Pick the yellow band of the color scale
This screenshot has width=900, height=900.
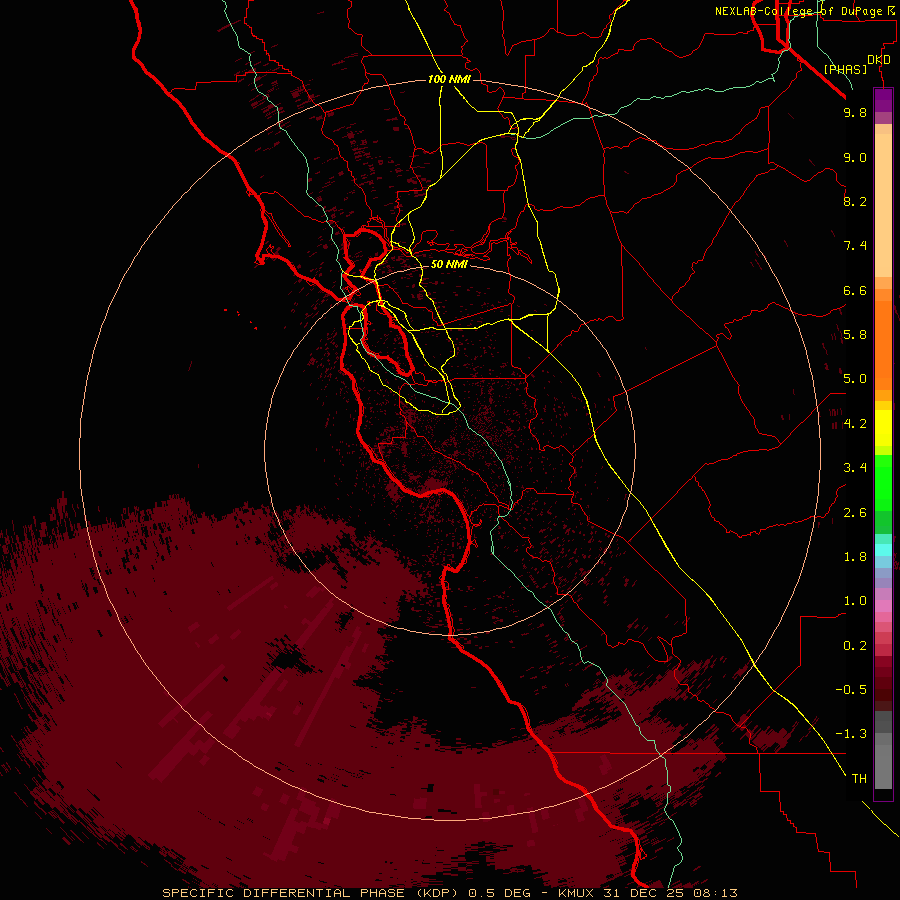coord(883,428)
